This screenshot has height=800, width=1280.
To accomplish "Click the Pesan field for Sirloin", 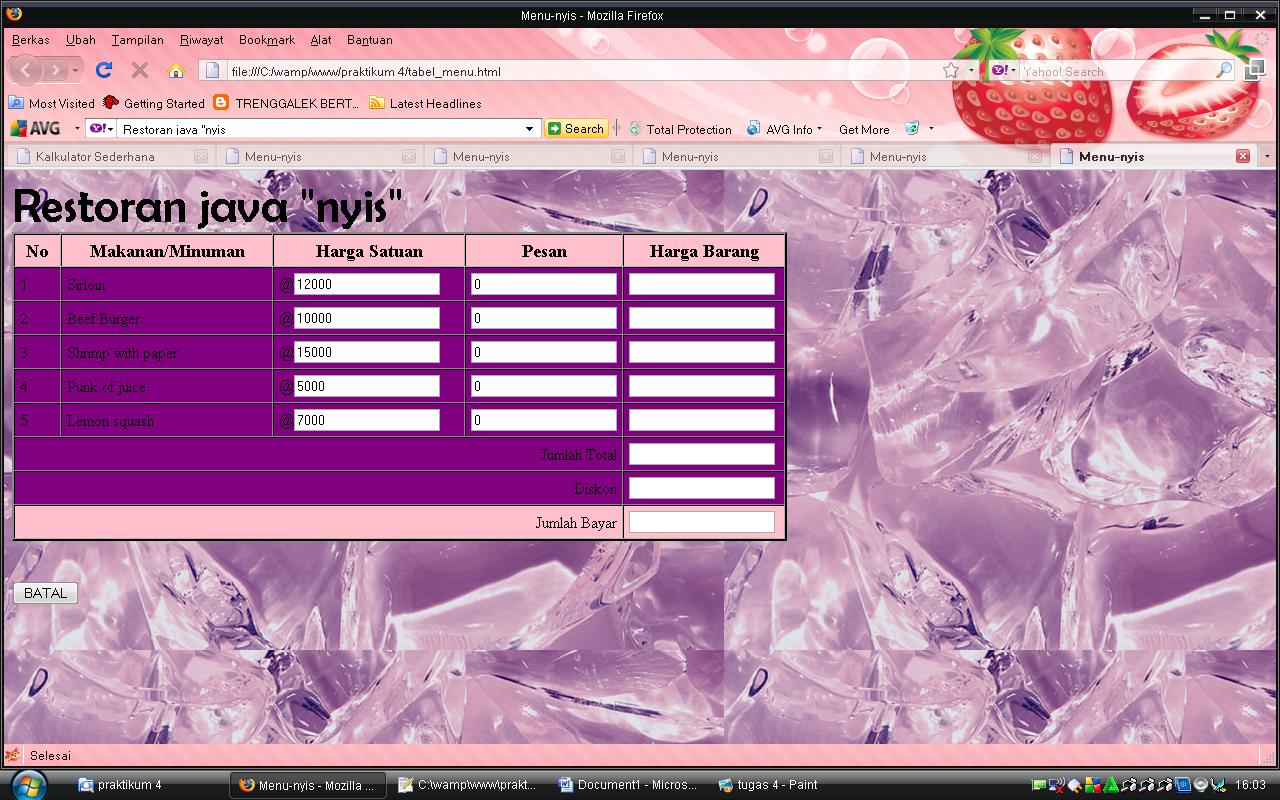I will click(x=544, y=284).
